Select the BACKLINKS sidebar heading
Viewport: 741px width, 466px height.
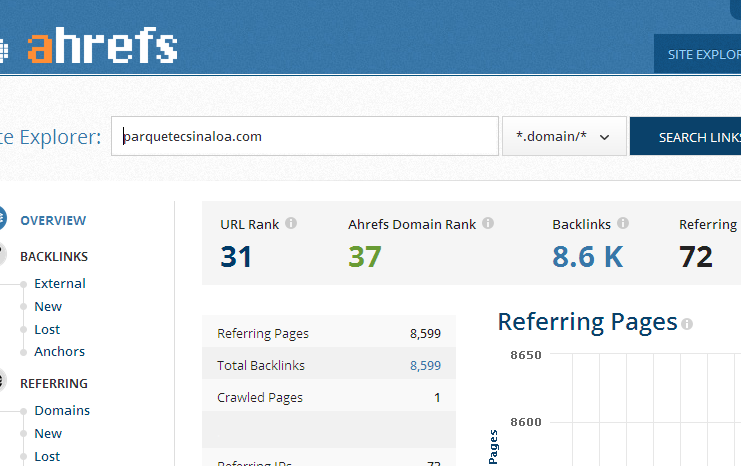coord(54,257)
